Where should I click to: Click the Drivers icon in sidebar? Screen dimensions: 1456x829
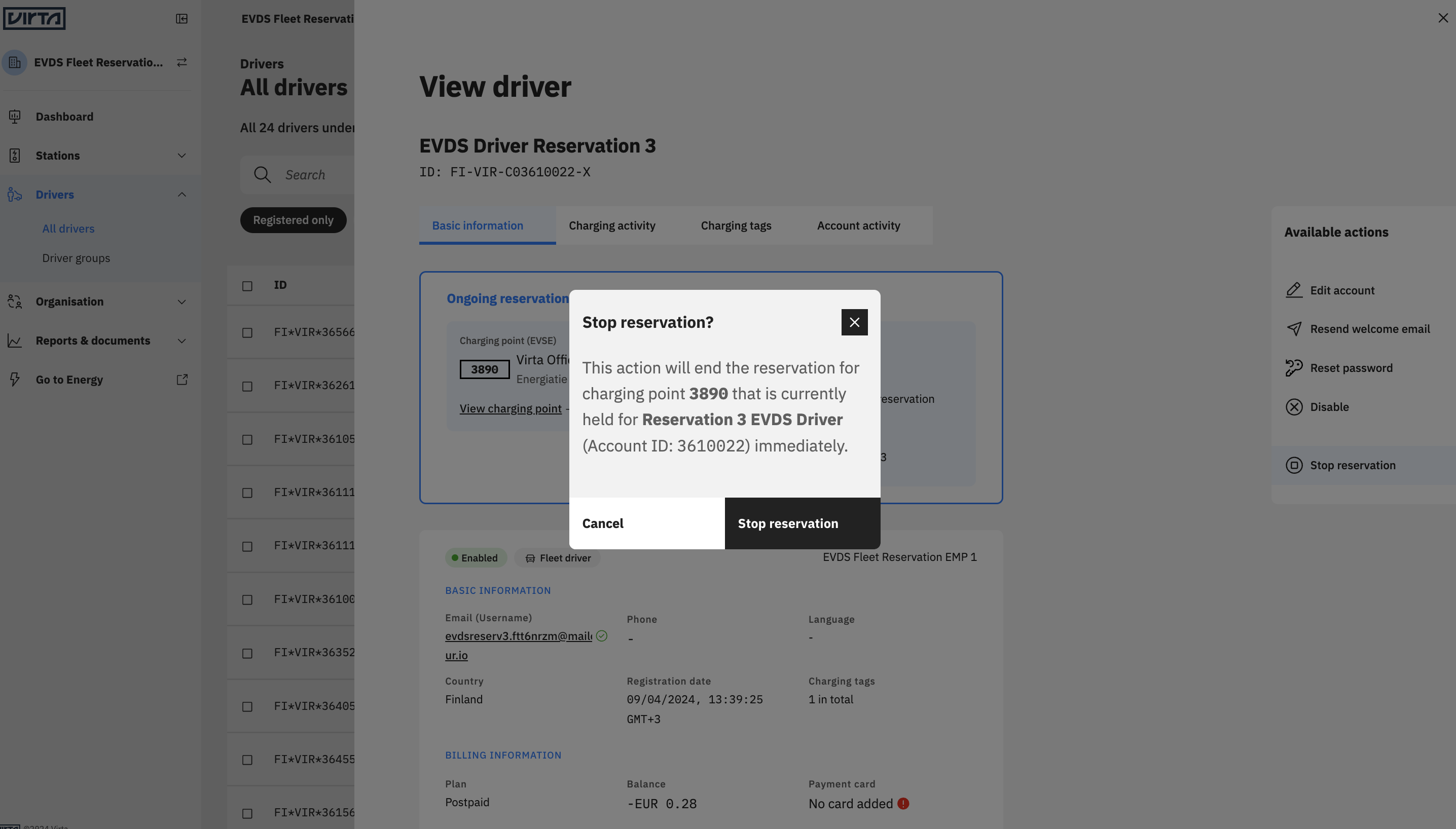tap(15, 195)
